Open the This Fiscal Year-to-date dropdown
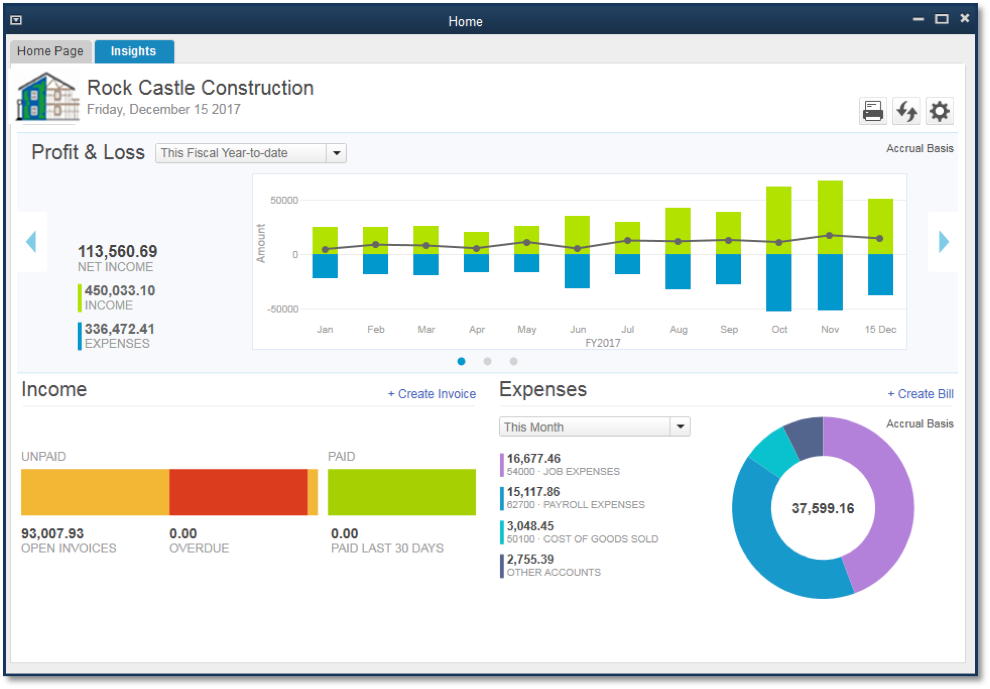 click(251, 153)
